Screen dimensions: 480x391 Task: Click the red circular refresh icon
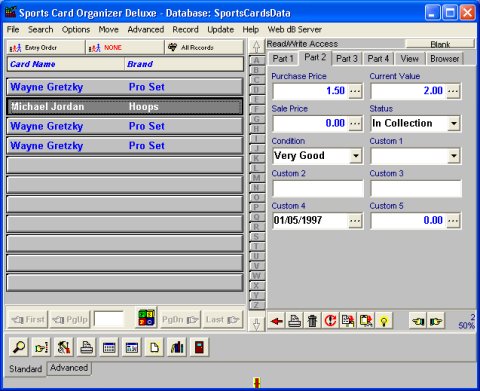[x=330, y=321]
